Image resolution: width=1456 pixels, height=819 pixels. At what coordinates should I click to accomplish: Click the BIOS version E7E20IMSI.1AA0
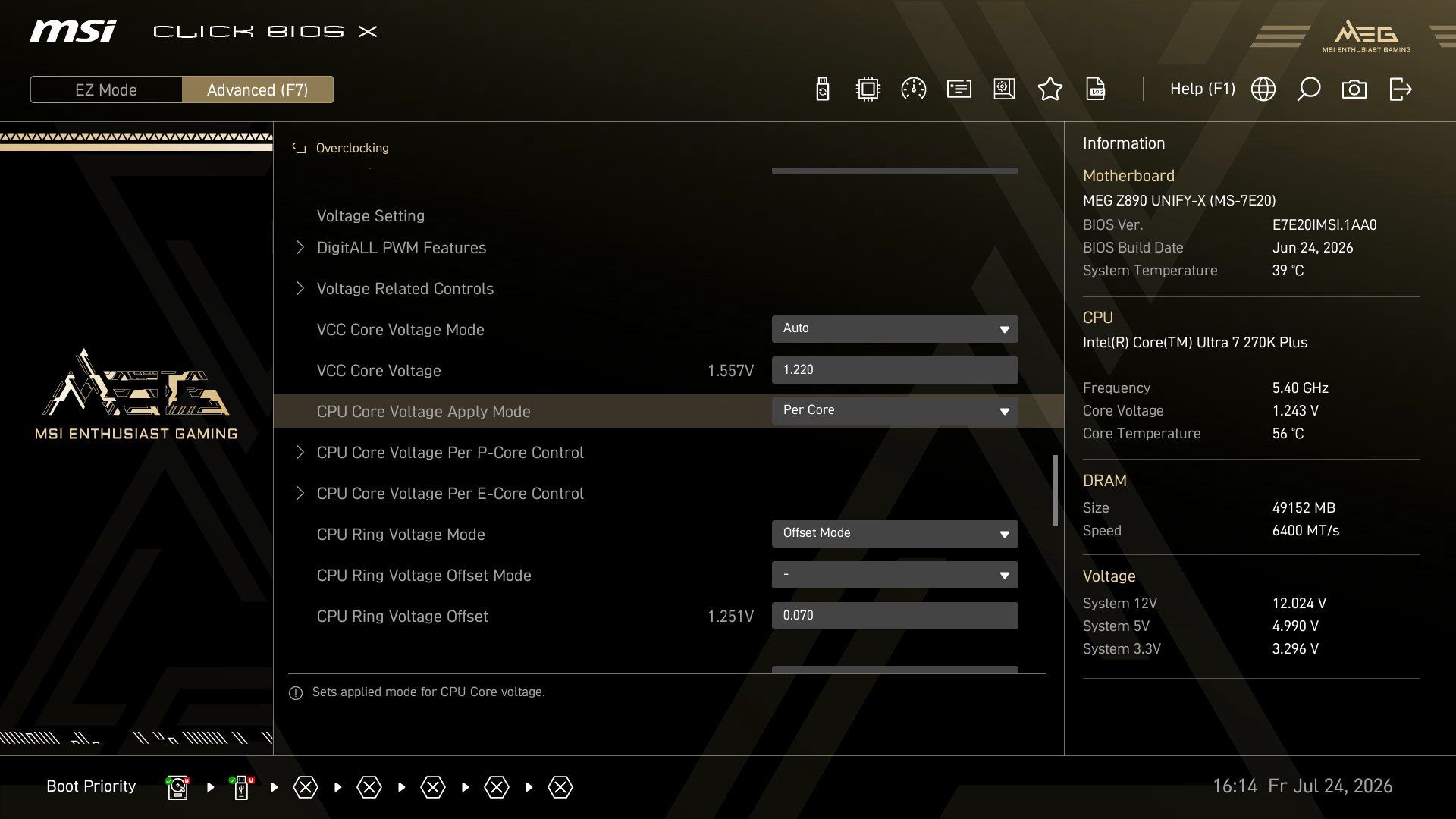(1324, 225)
